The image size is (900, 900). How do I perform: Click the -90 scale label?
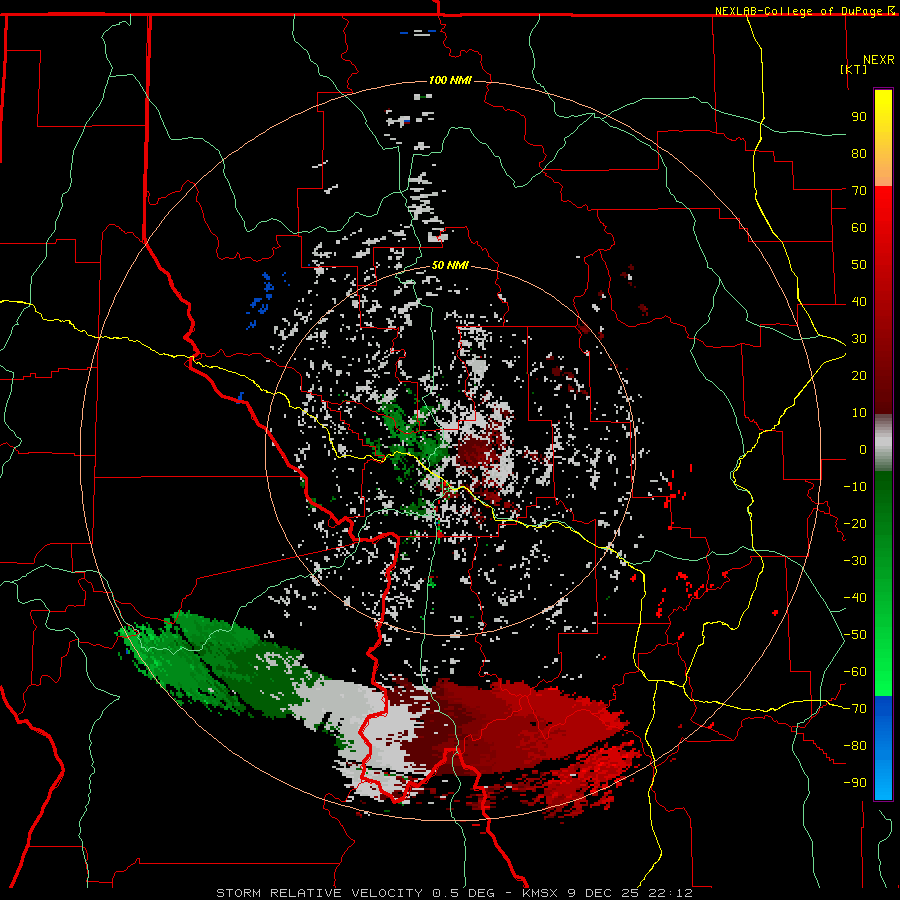click(855, 783)
